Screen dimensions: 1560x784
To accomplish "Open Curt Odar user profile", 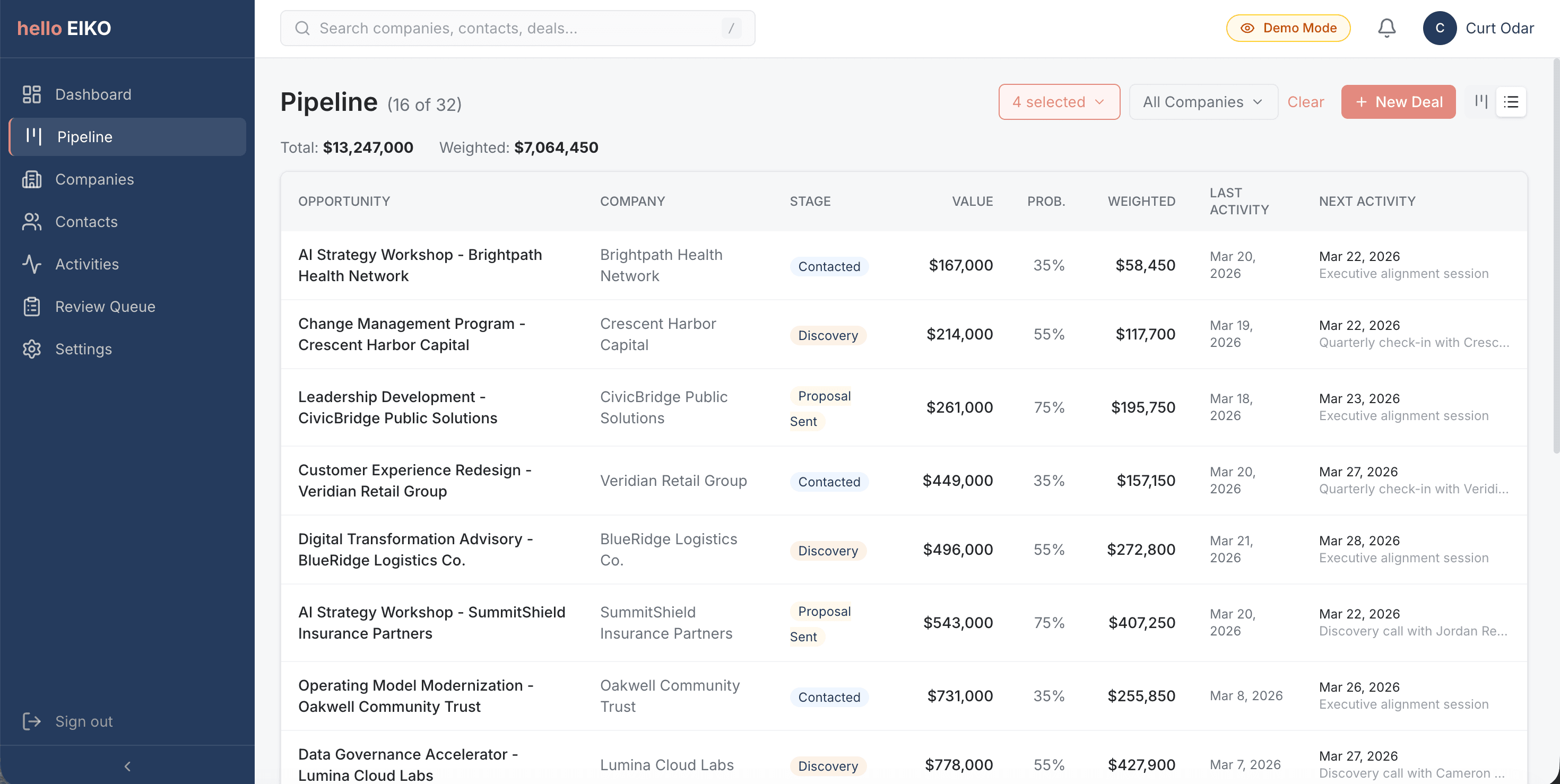I will pos(1478,28).
